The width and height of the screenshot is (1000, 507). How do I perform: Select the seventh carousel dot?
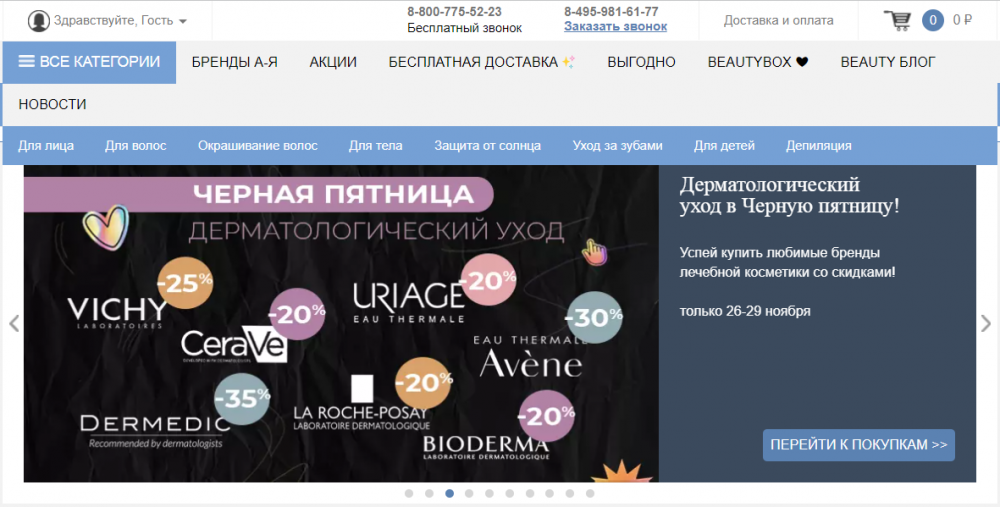point(530,493)
